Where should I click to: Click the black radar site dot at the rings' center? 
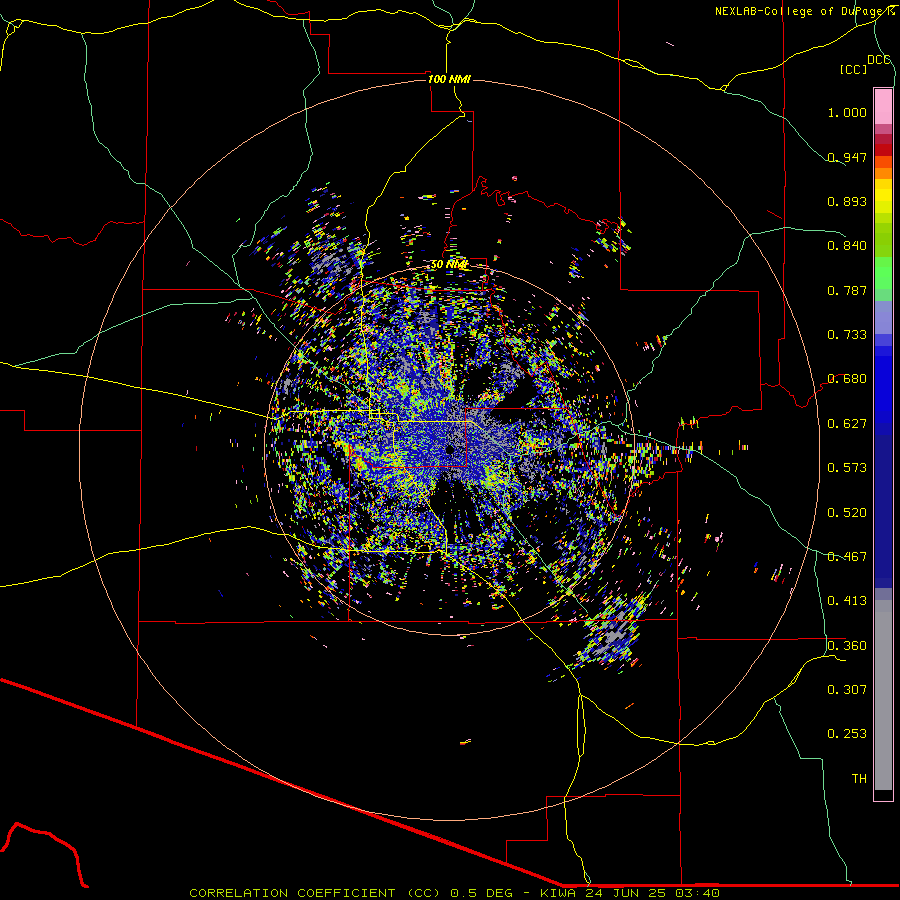tap(450, 449)
